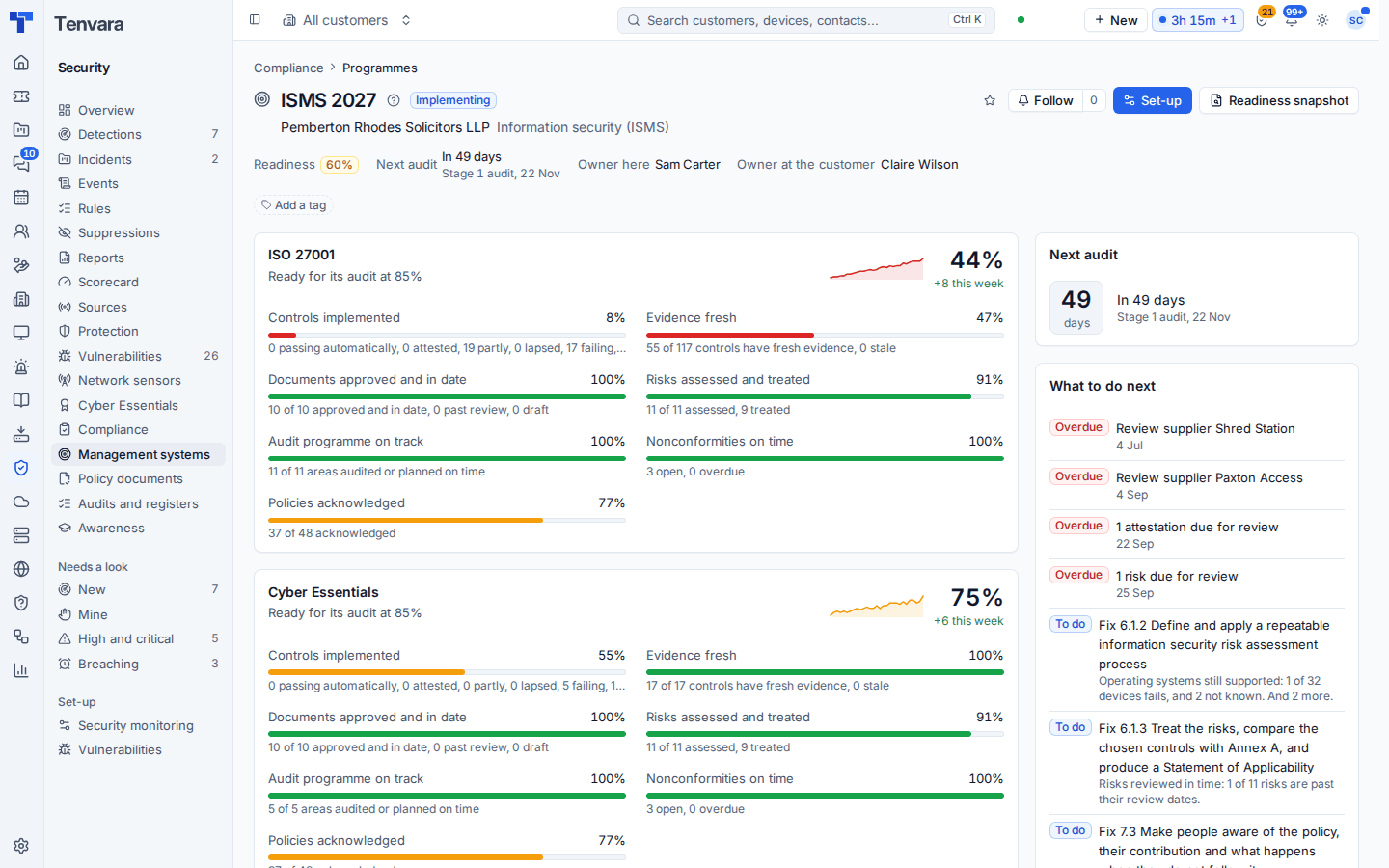1389x868 pixels.
Task: Switch the light/dark theme icon
Action: click(1322, 20)
